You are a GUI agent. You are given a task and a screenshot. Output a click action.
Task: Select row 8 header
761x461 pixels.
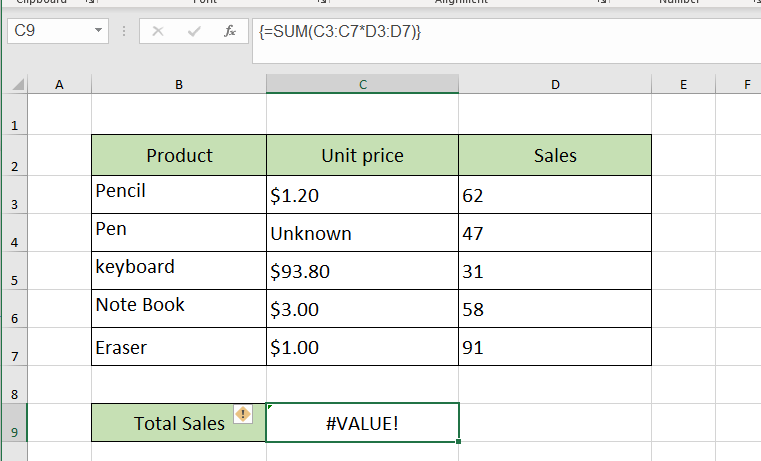(15, 384)
